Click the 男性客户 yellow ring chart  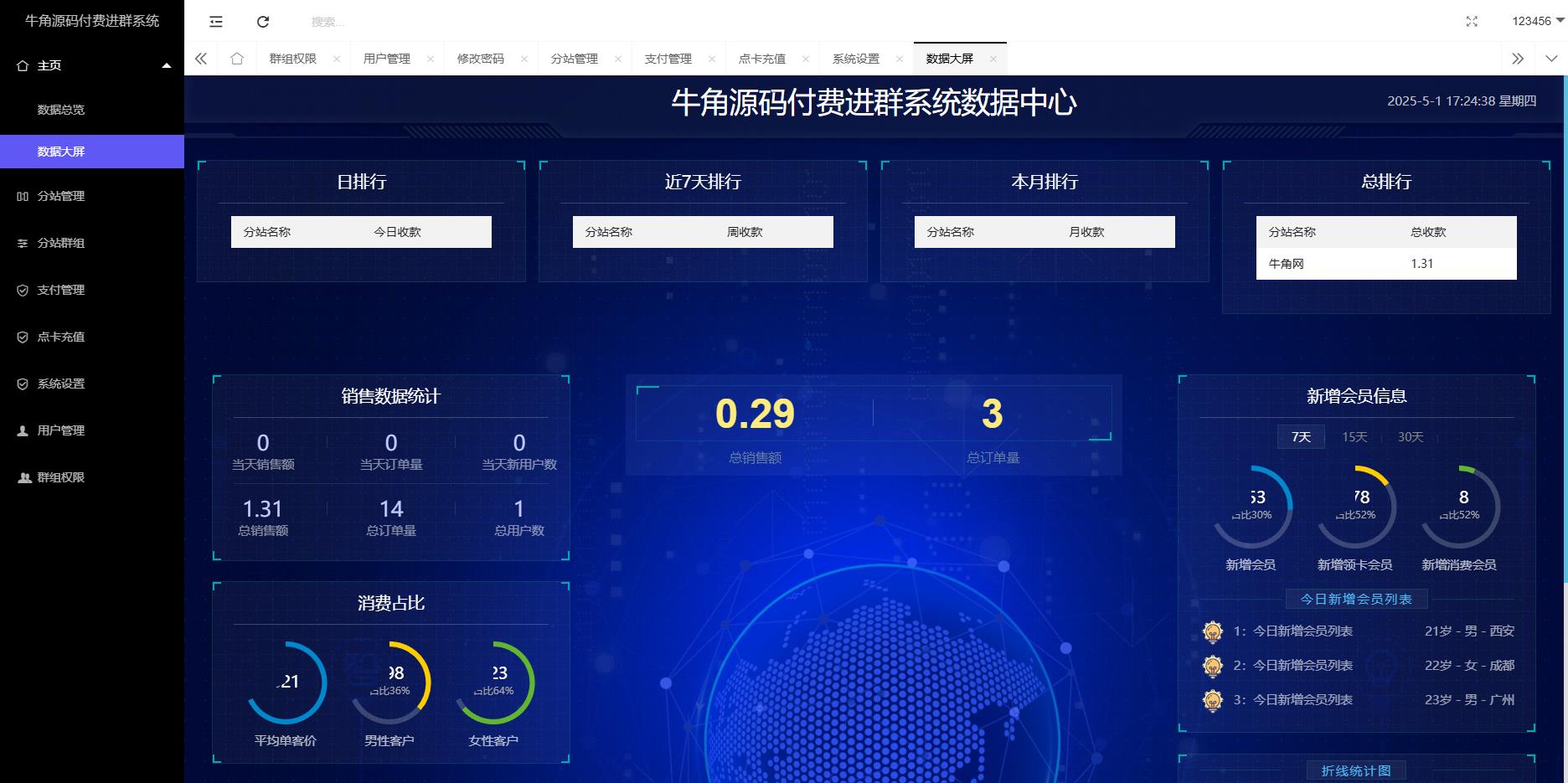click(389, 683)
